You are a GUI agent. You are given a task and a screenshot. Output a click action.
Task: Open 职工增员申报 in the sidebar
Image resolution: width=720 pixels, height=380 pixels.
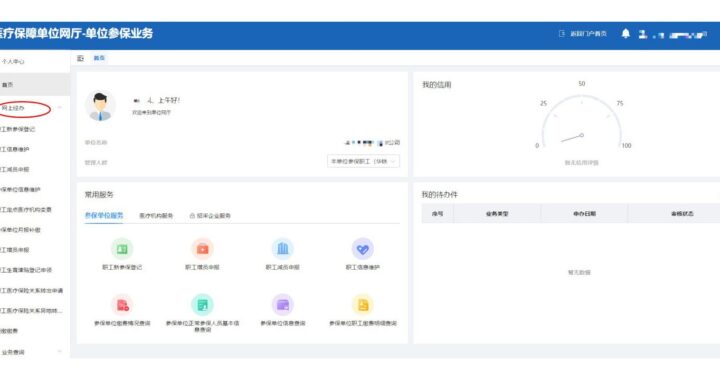coord(15,250)
